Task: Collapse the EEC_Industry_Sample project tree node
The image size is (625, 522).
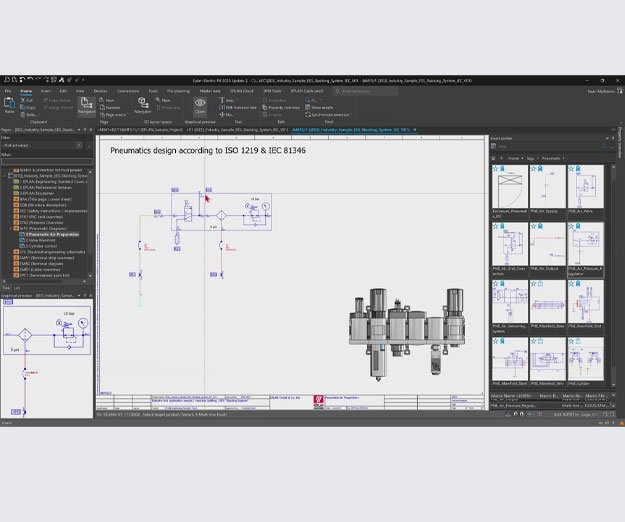Action: coord(5,176)
